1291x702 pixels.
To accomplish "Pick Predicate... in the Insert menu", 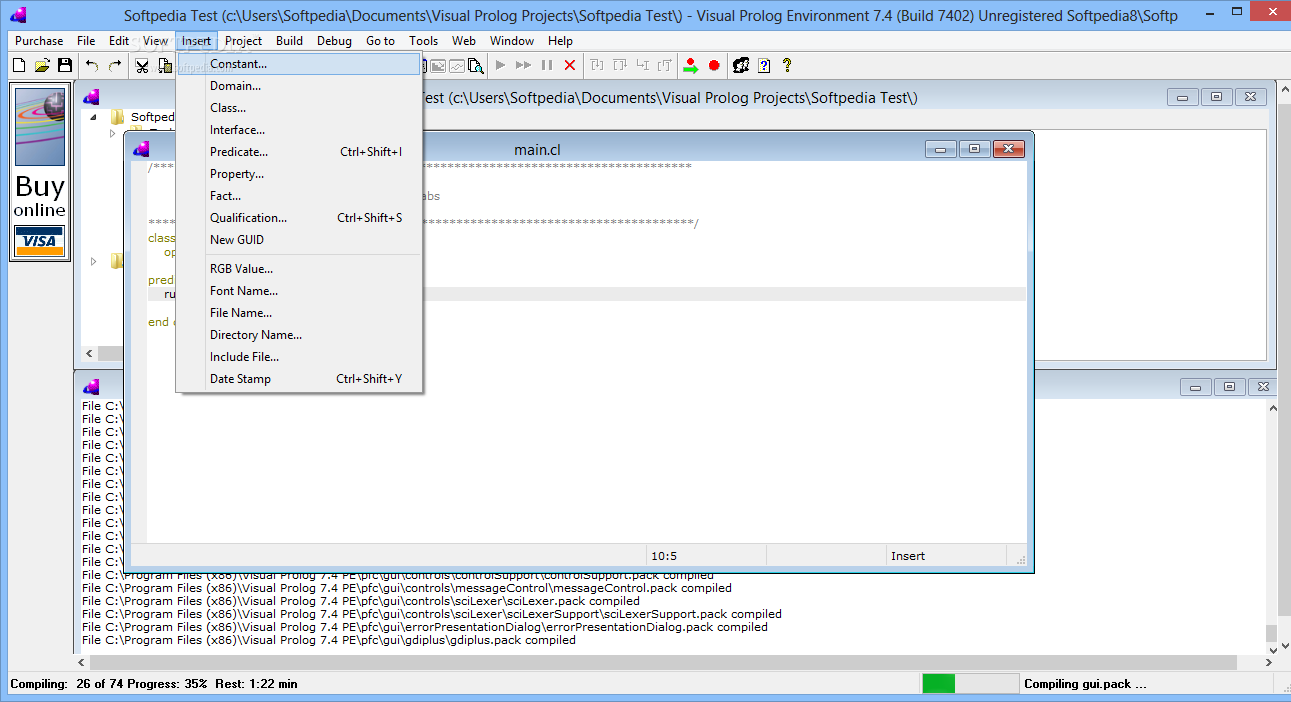I will 299,152.
